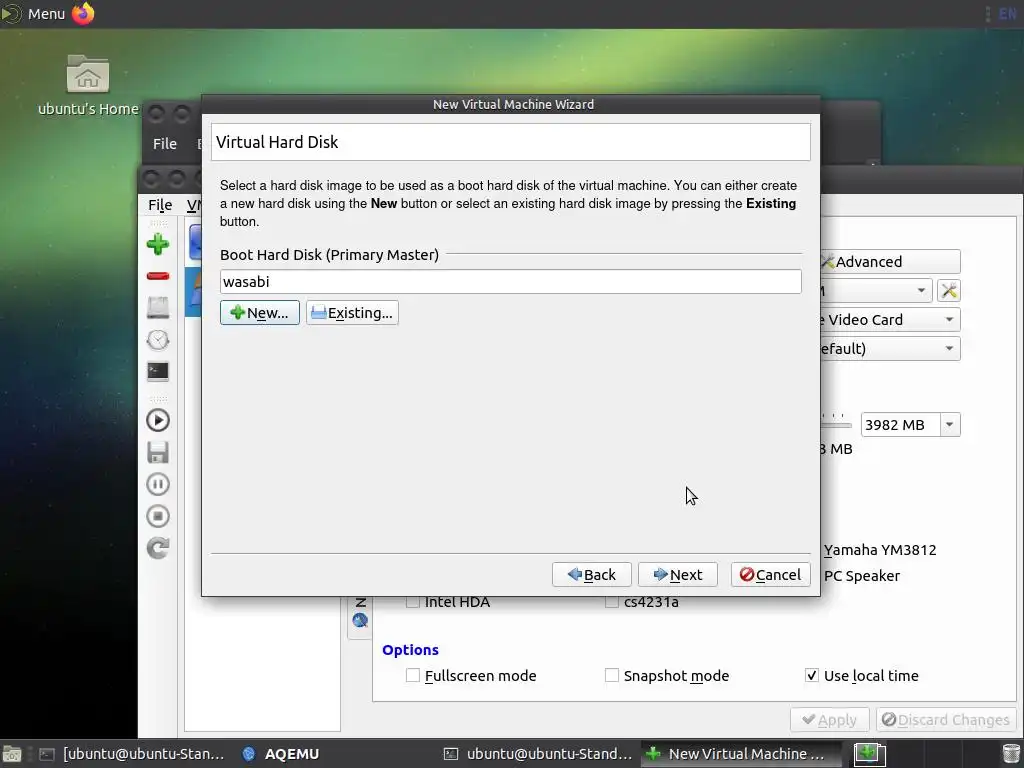Screen dimensions: 1024x768
Task: Toggle the Snapshot mode checkbox
Action: 612,675
